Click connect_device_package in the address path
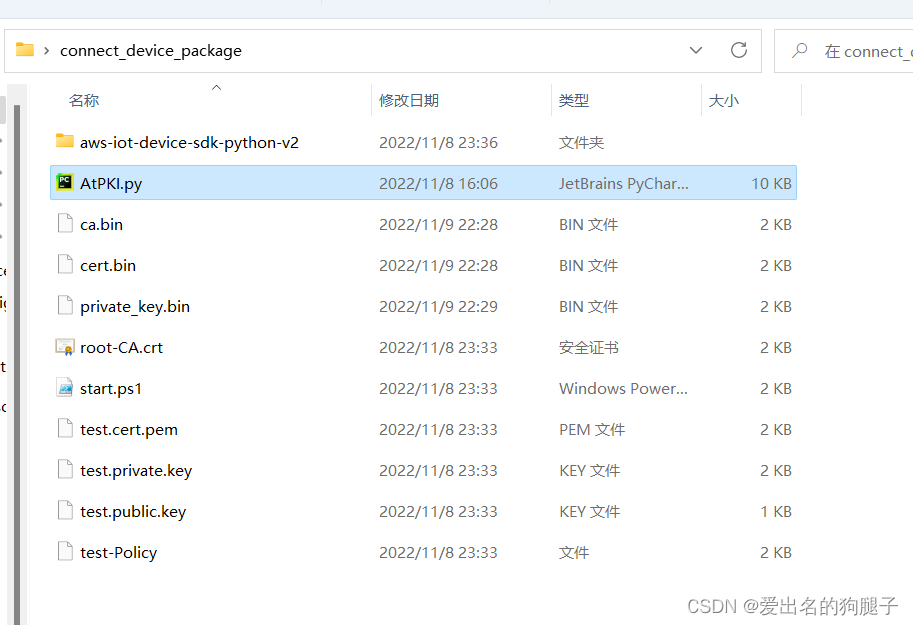The height and width of the screenshot is (625, 913). (x=151, y=51)
